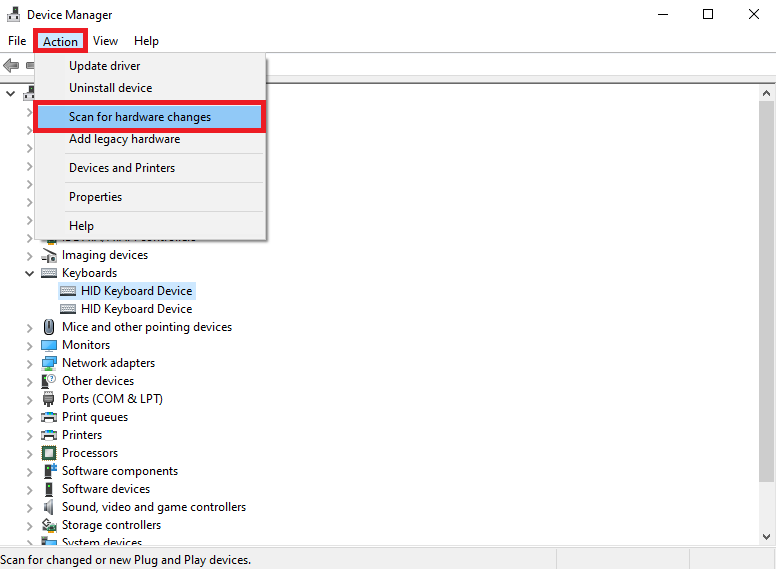Choose Uninstall device from Action menu

point(149,88)
